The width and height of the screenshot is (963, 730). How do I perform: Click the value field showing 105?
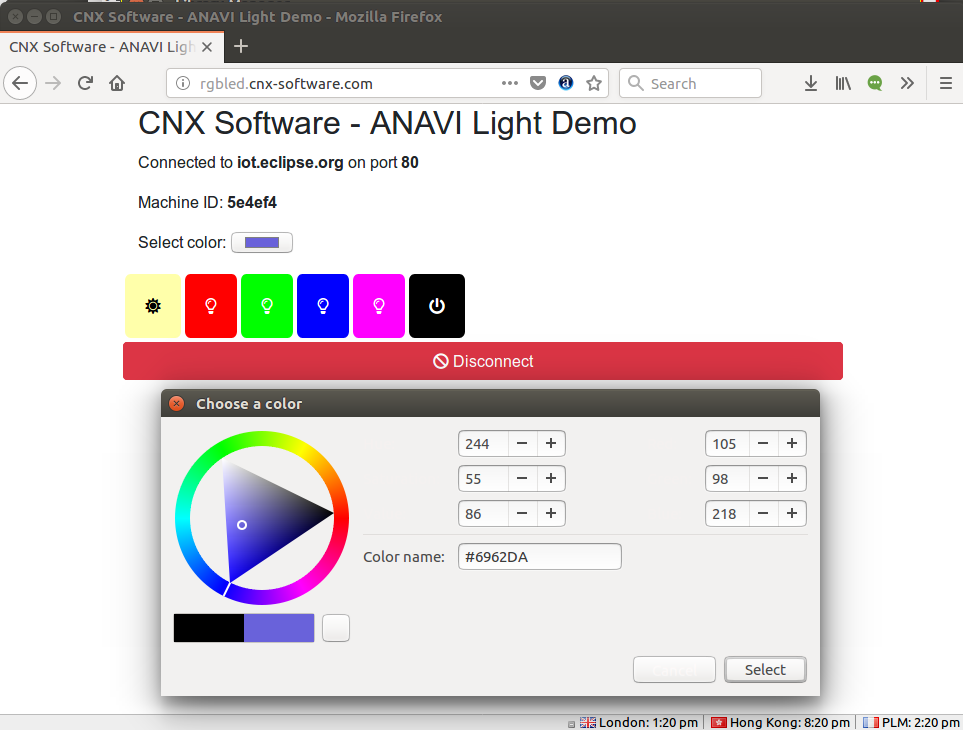pyautogui.click(x=727, y=444)
